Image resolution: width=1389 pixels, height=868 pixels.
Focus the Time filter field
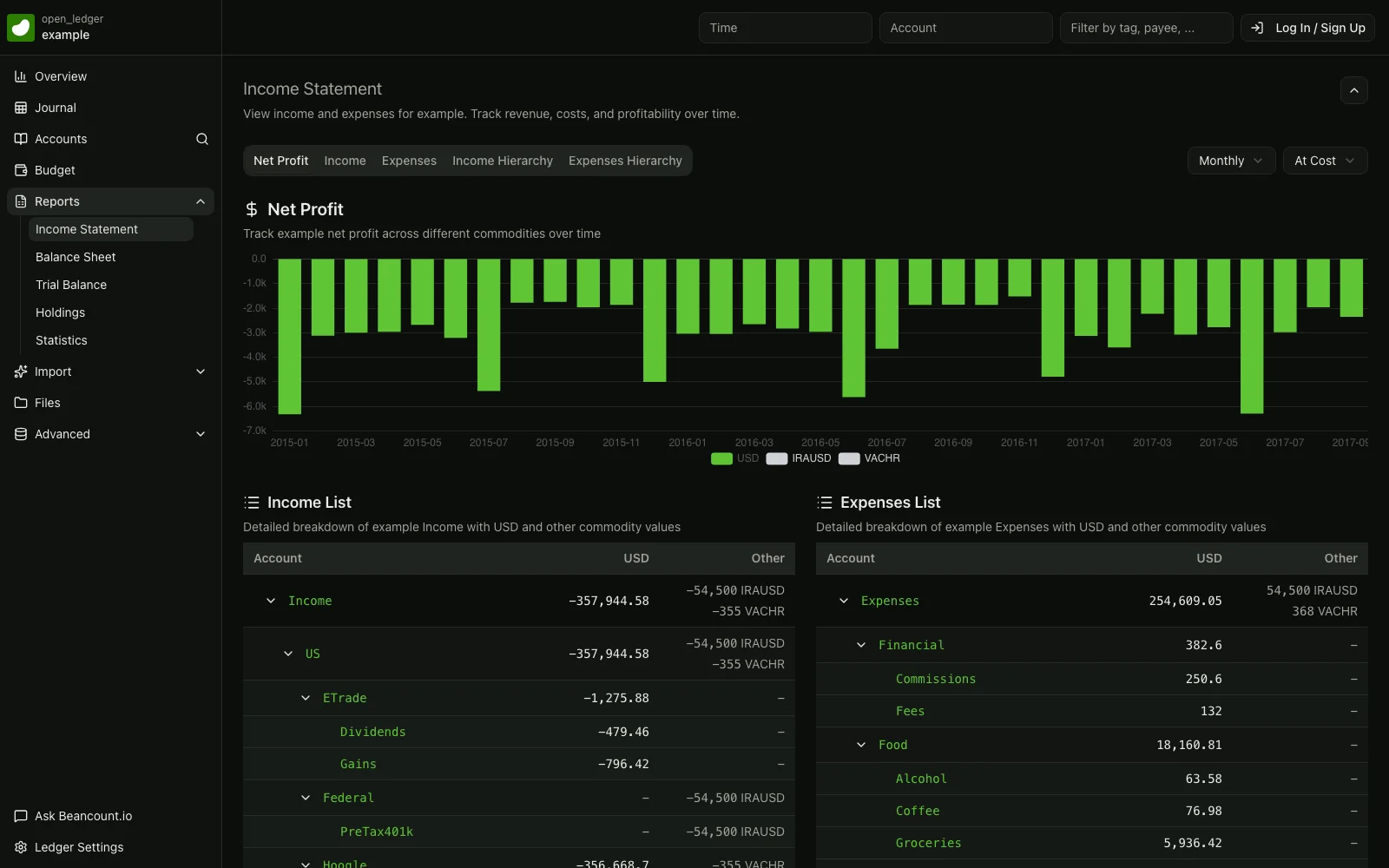point(785,28)
